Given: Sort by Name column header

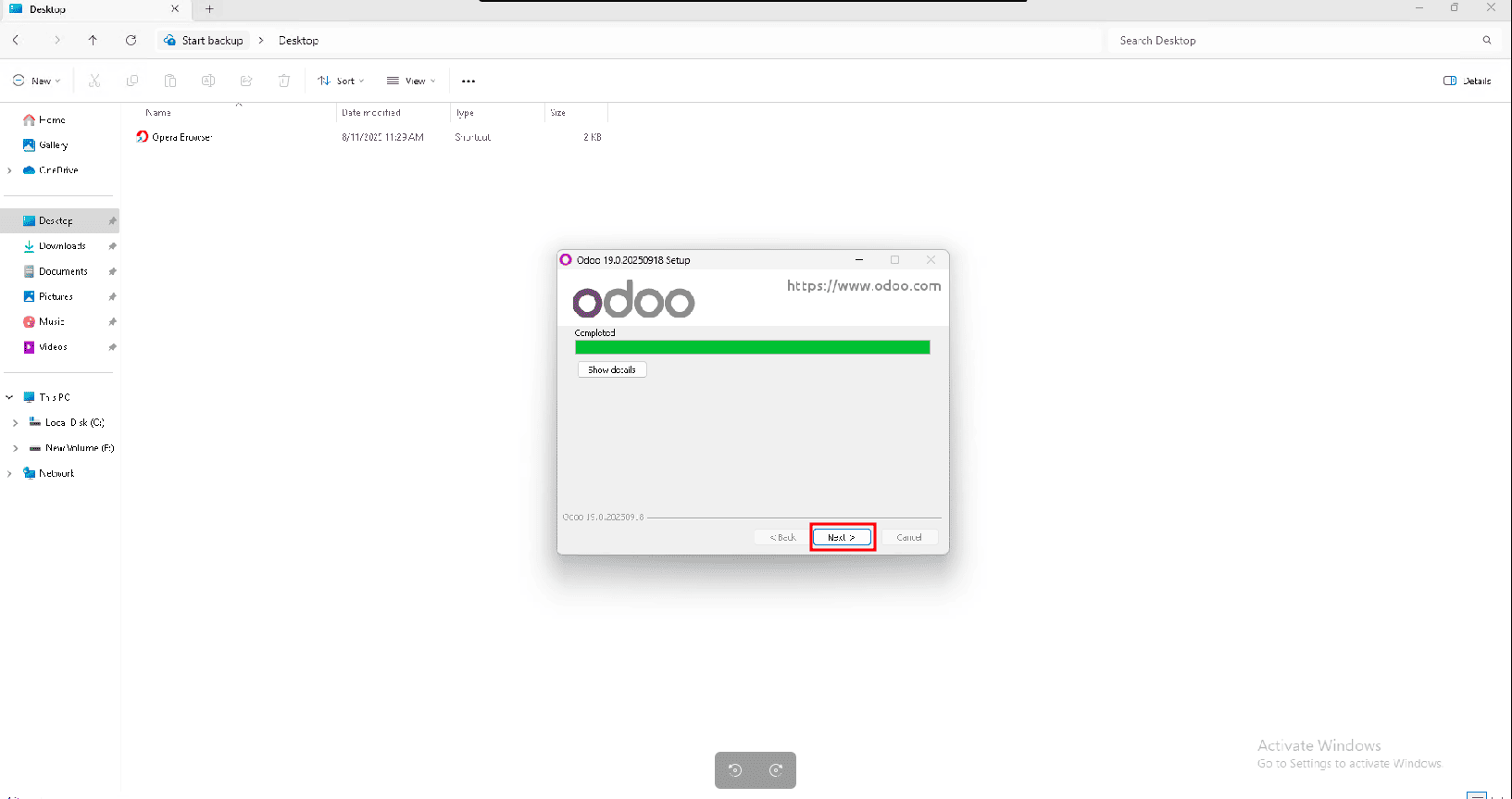Looking at the screenshot, I should 158,113.
